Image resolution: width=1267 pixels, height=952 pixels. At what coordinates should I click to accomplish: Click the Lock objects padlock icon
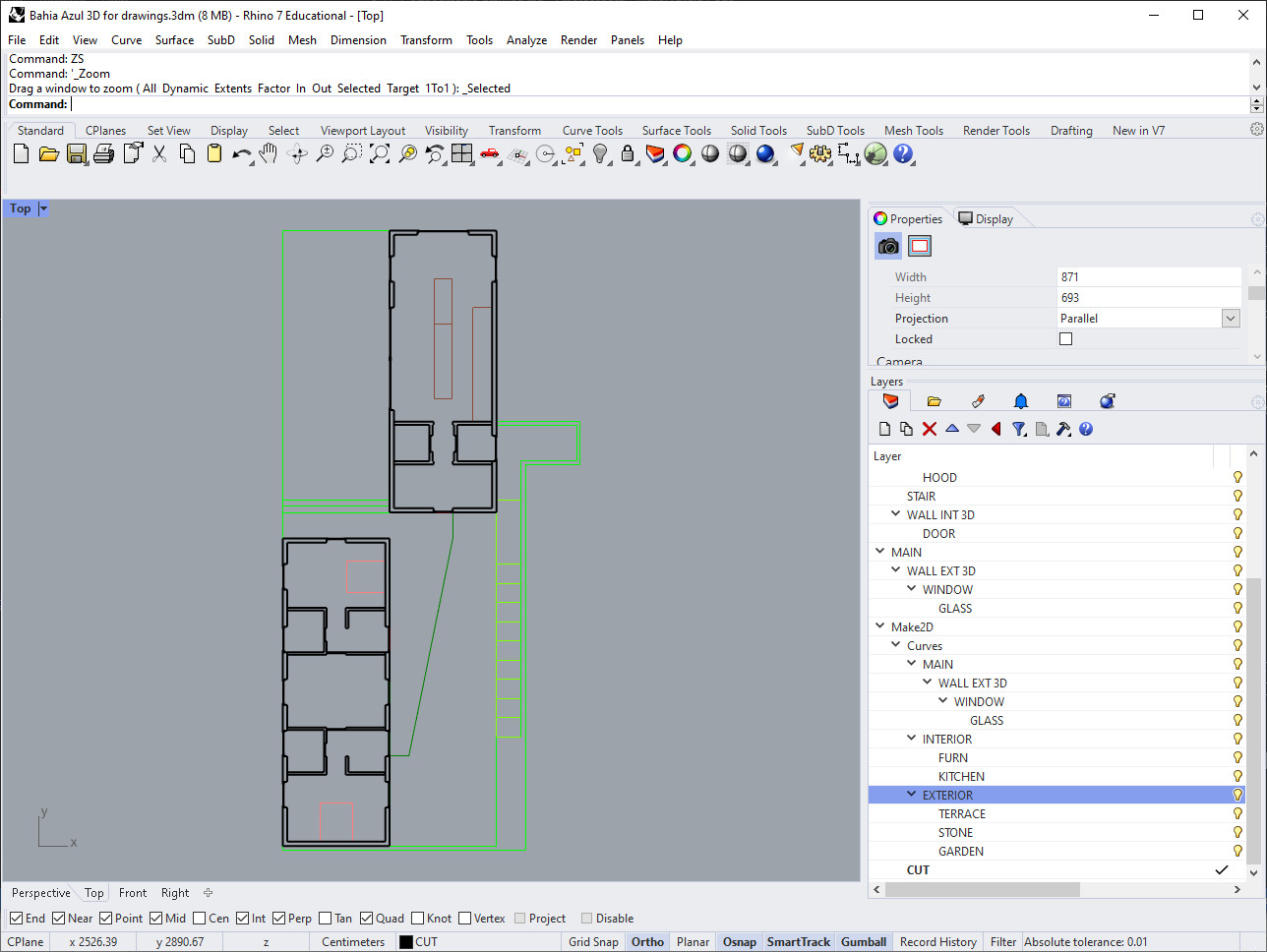coord(628,153)
